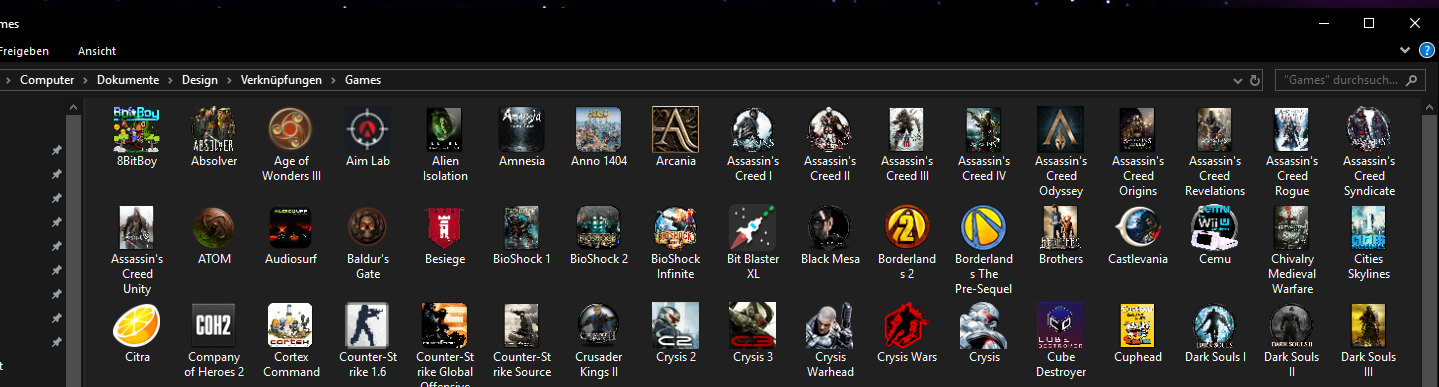Select Assassin's Creed Origins icon
Viewport: 1439px width, 387px height.
pos(1138,130)
